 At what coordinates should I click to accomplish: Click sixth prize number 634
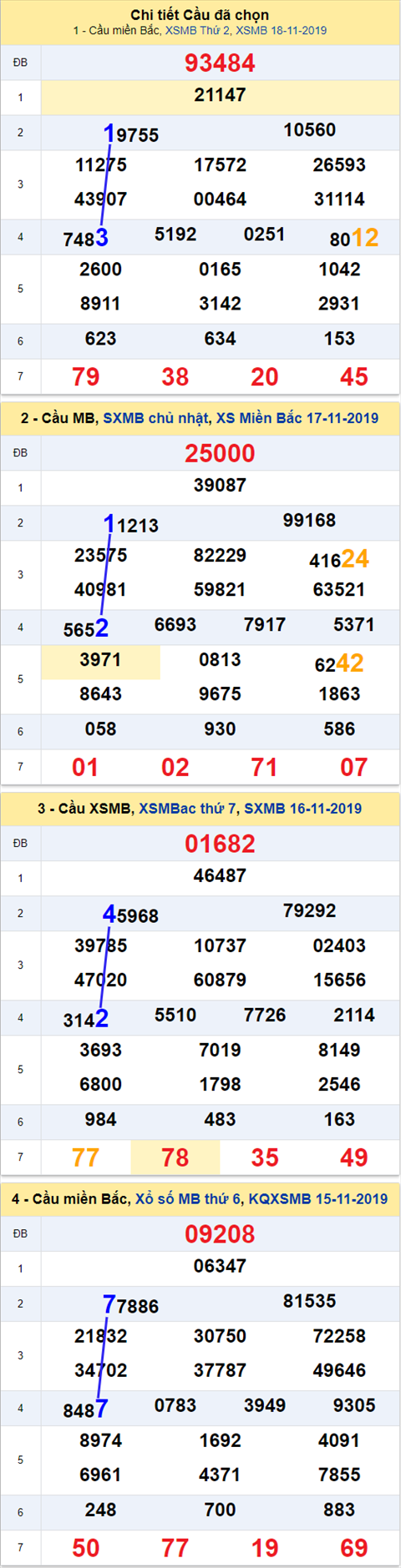[x=220, y=339]
